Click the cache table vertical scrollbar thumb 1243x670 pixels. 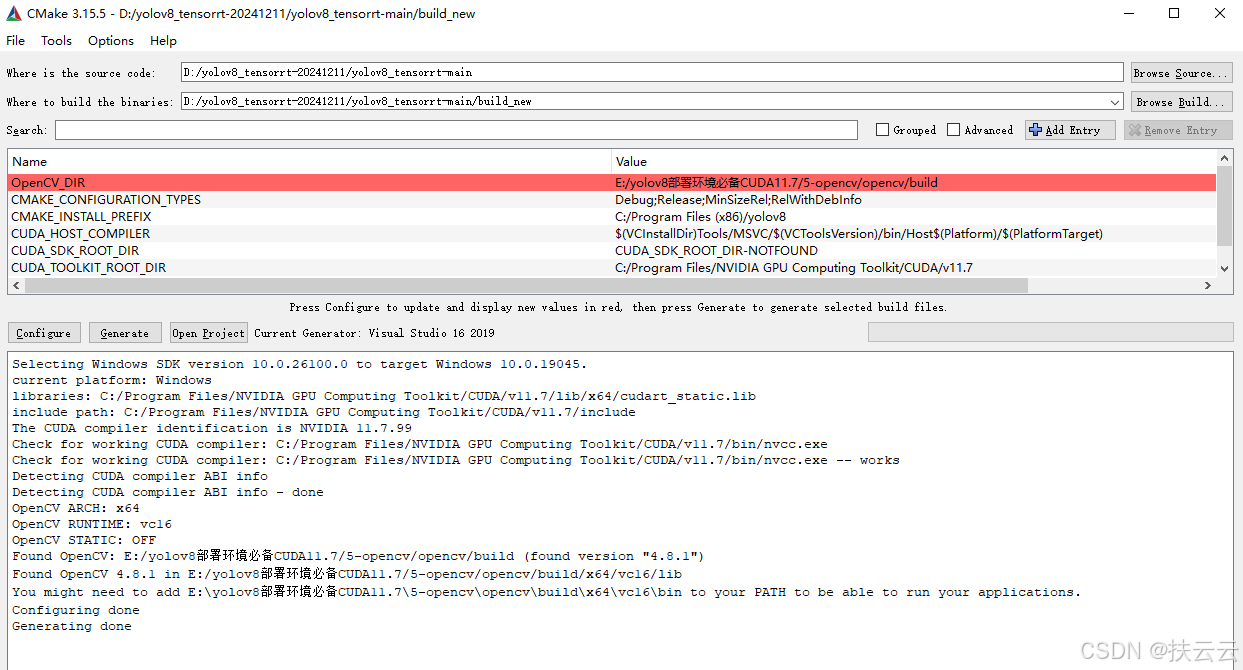(x=1225, y=205)
